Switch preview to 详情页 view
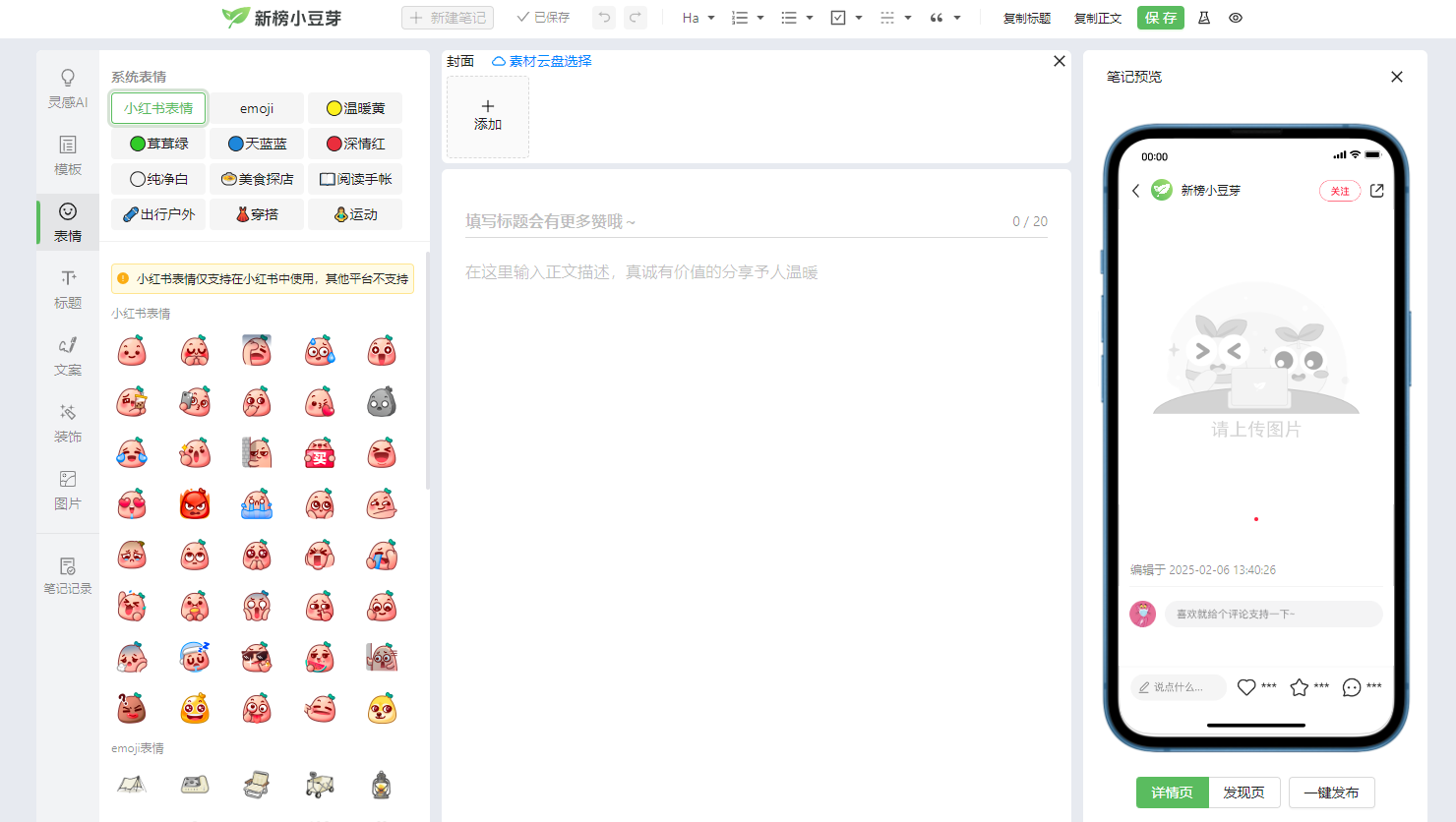This screenshot has width=1456, height=822. point(1173,793)
